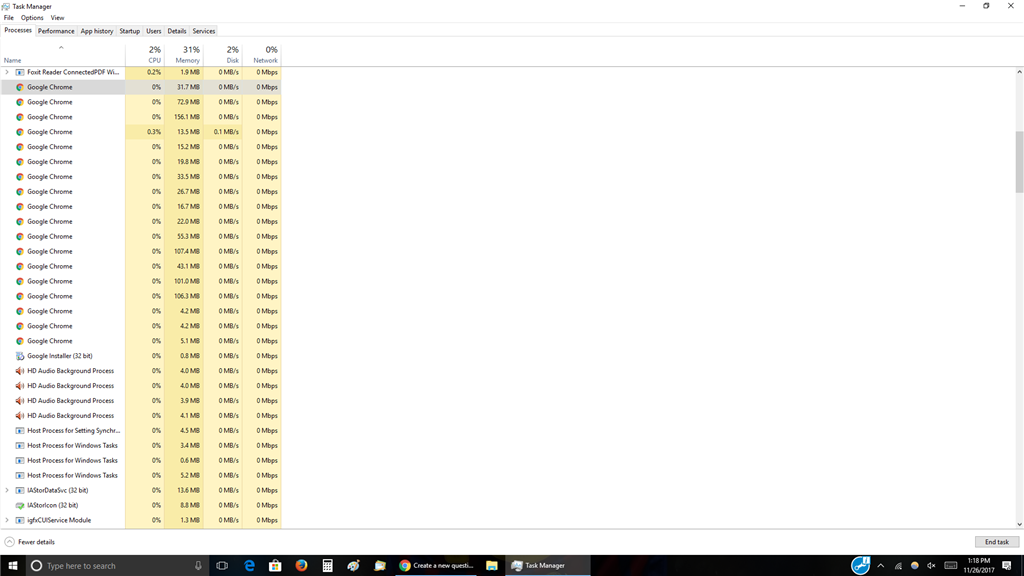Sort processes by CPU column
The width and height of the screenshot is (1024, 576).
pyautogui.click(x=145, y=54)
